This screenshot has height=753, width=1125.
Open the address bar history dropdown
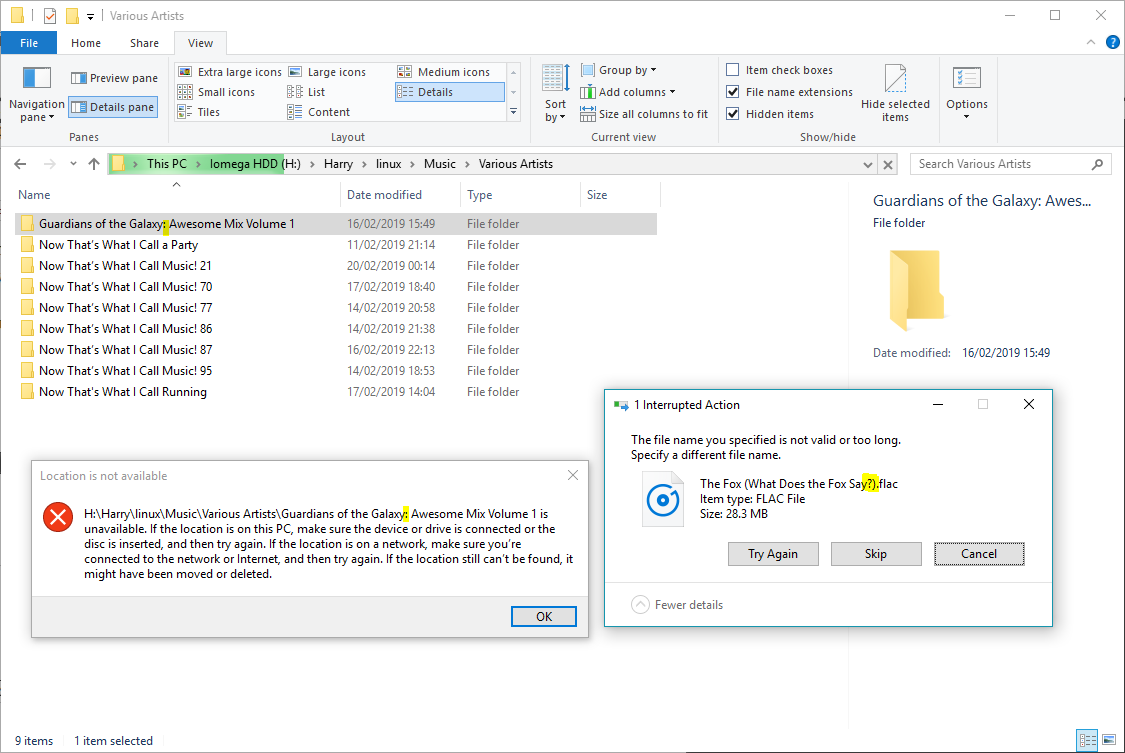pyautogui.click(x=867, y=164)
